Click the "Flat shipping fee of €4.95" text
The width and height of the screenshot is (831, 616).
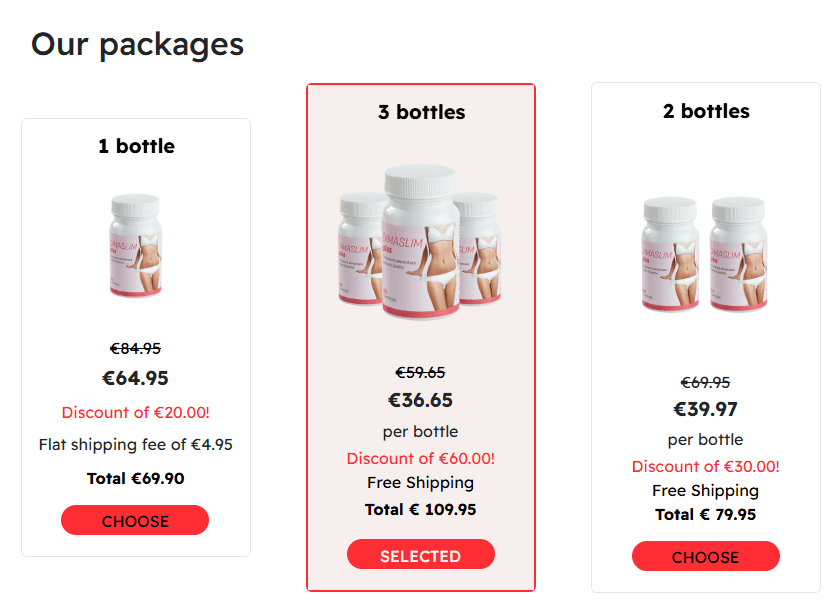[136, 444]
